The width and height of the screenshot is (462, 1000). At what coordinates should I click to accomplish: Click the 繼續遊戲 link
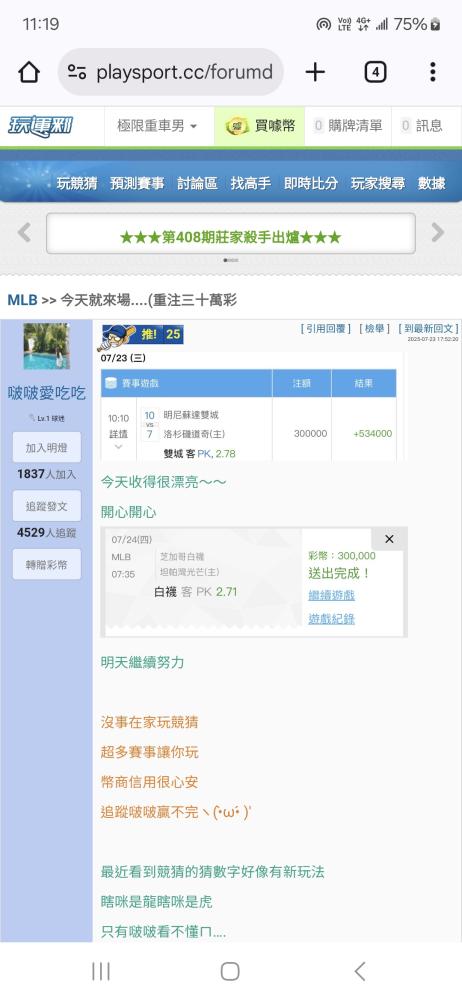click(x=331, y=595)
